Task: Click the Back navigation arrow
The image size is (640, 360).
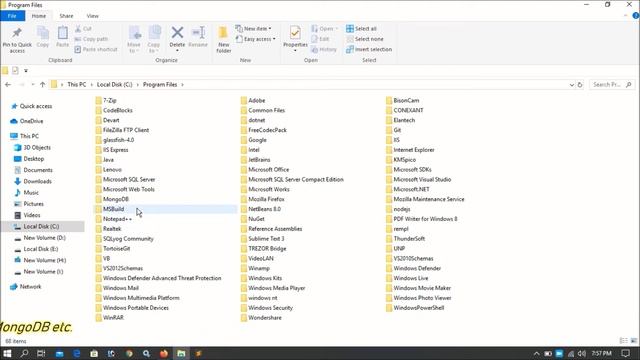Action: coord(8,84)
